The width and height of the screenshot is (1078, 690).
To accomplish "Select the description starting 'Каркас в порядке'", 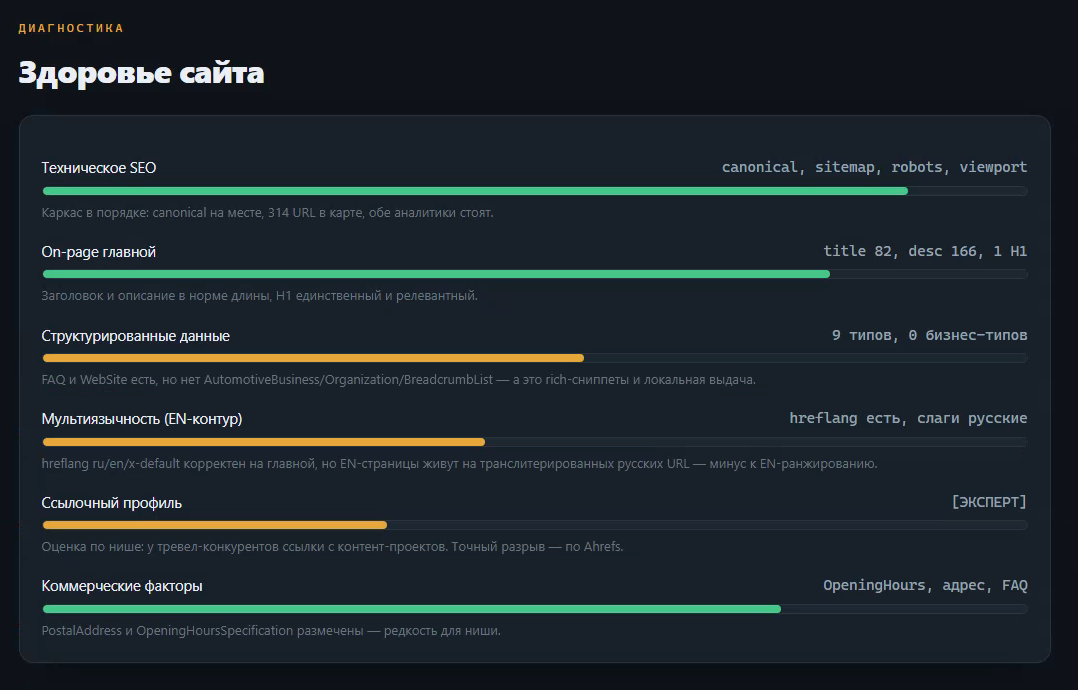I will coord(267,213).
